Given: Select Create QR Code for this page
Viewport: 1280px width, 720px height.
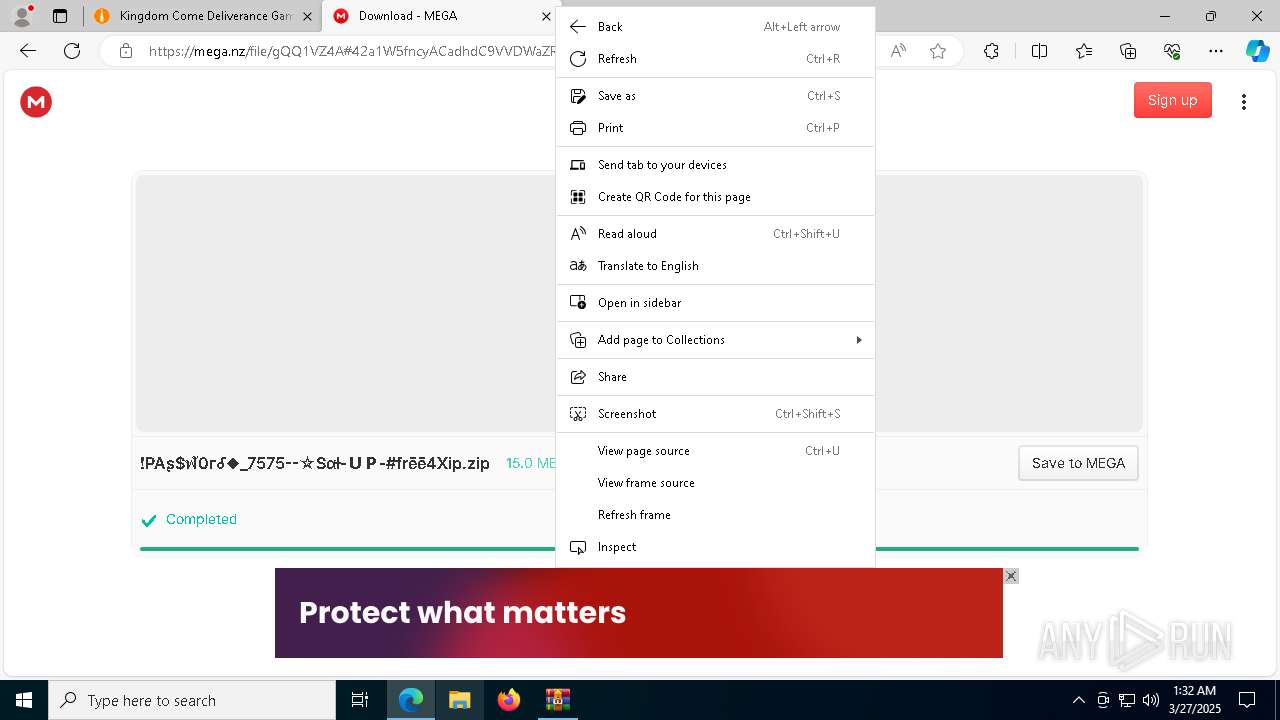Looking at the screenshot, I should 715,197.
